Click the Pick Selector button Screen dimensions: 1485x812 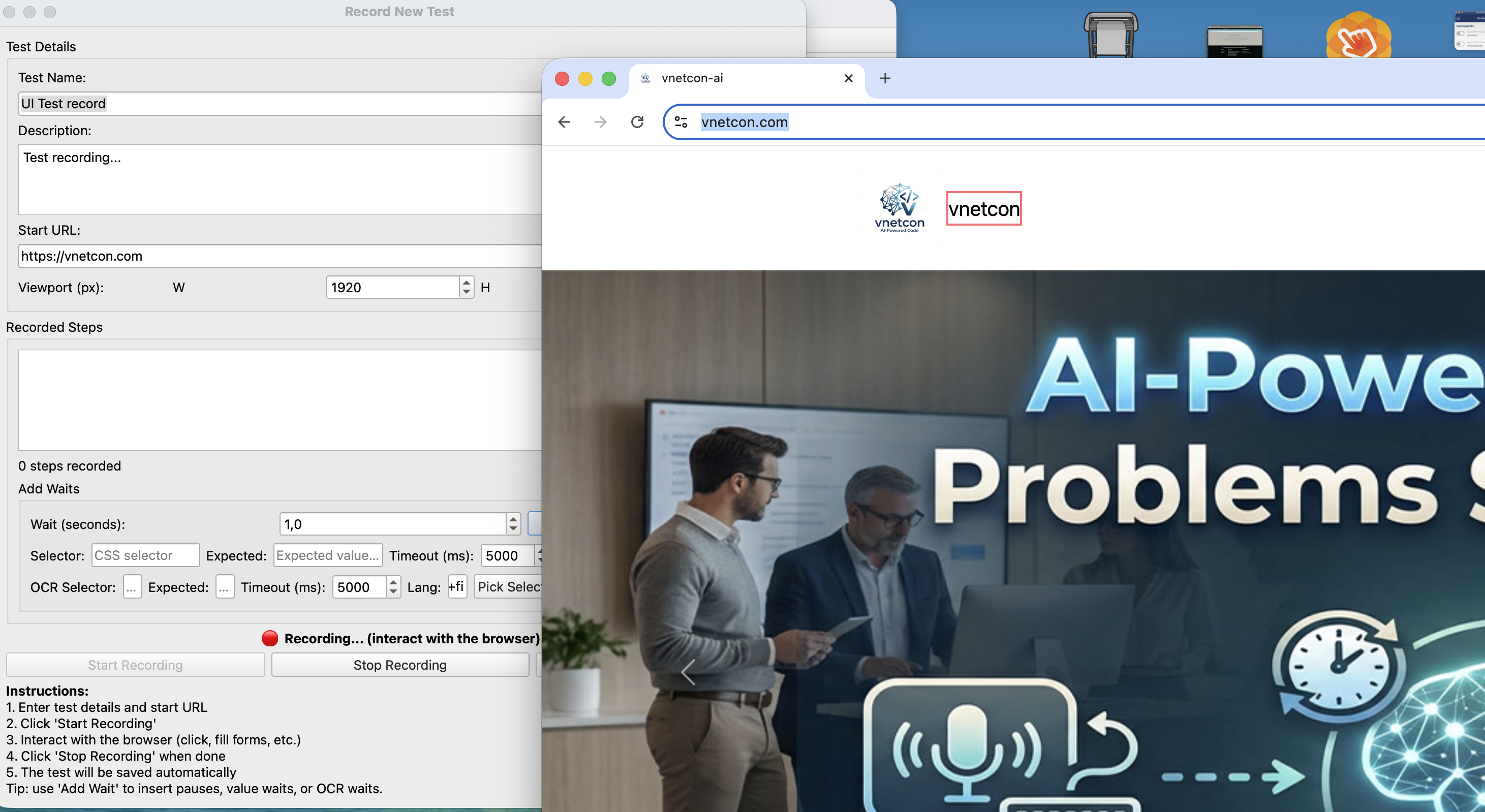coord(508,587)
